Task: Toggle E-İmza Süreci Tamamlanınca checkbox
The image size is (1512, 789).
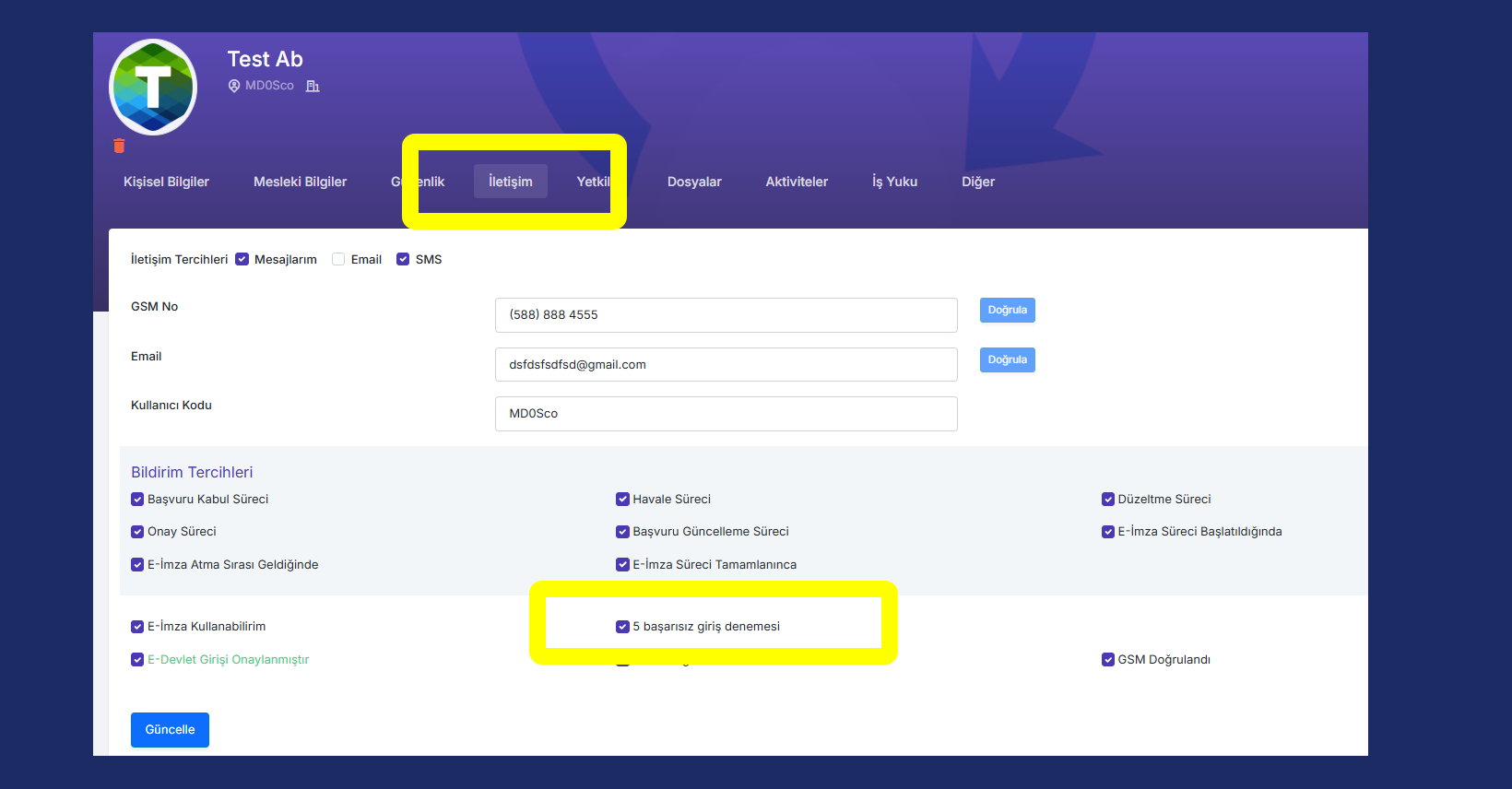Action: [622, 565]
